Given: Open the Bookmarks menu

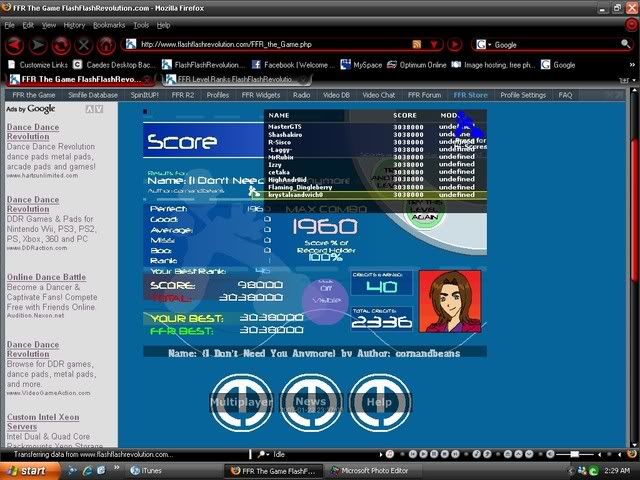Looking at the screenshot, I should click(x=109, y=24).
